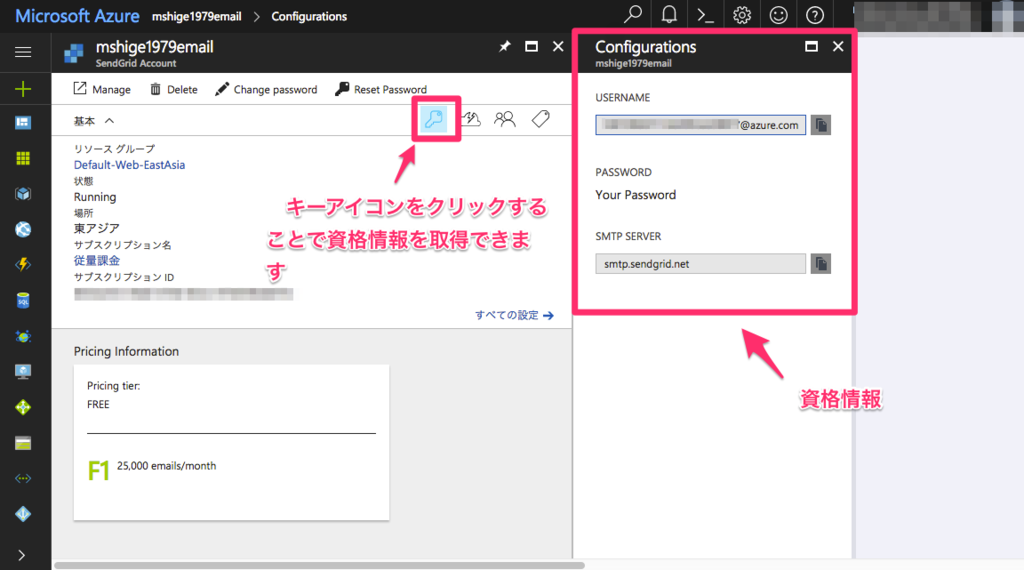The image size is (1024, 570).
Task: Open the Tags icon in Essentials
Action: tap(541, 119)
